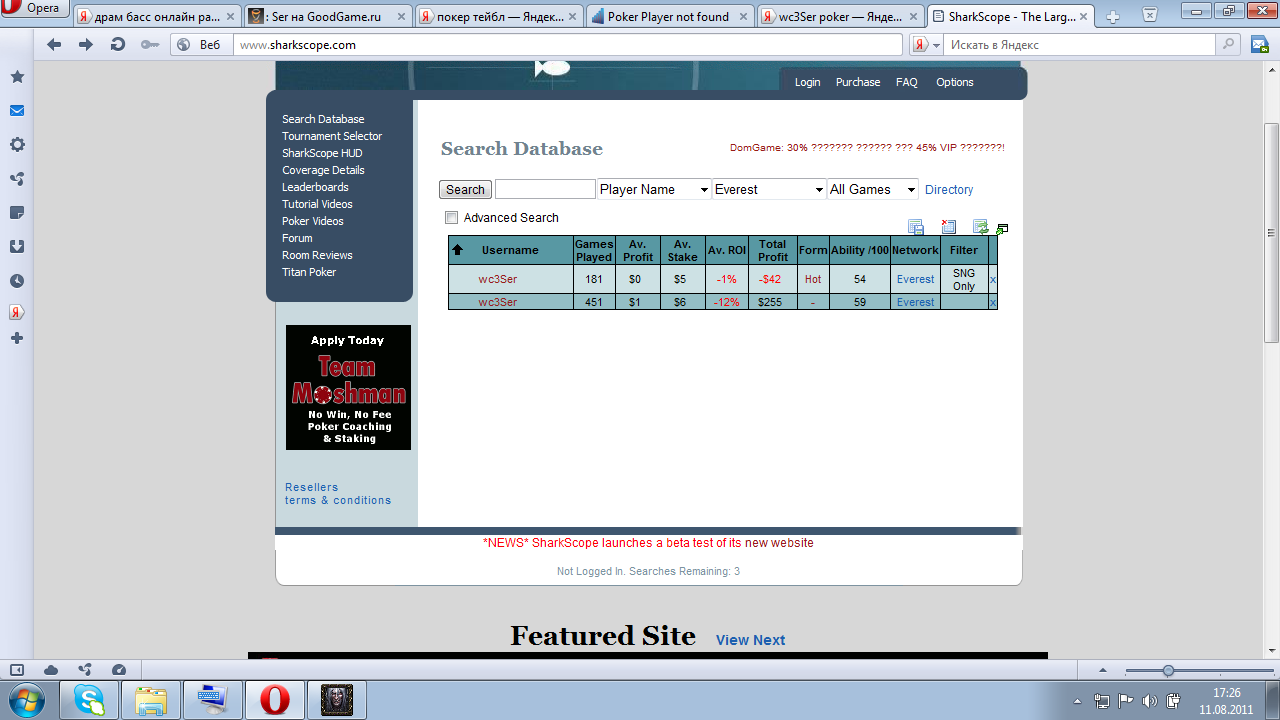Sort by the arrow in Username header
This screenshot has width=1280, height=720.
[x=458, y=250]
